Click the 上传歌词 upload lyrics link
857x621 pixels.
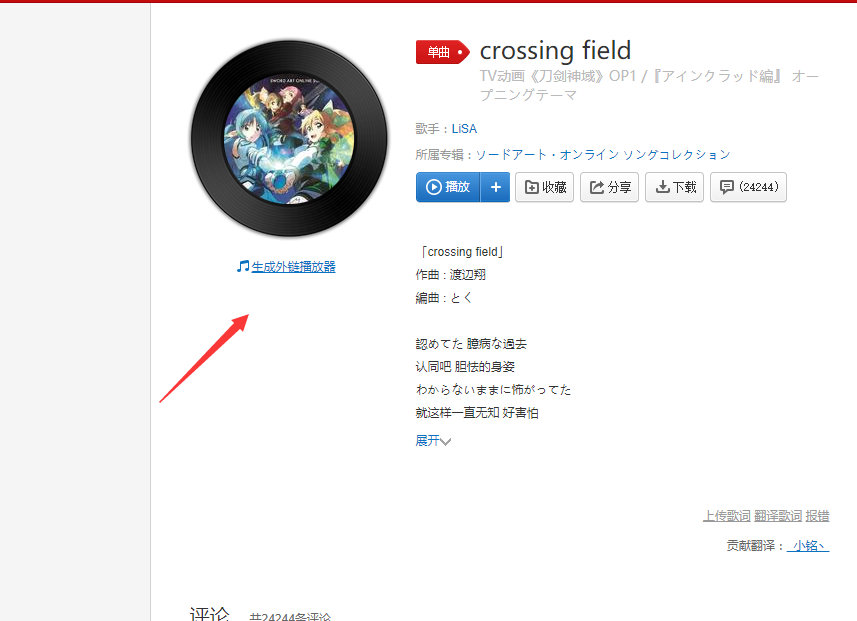pos(726,515)
